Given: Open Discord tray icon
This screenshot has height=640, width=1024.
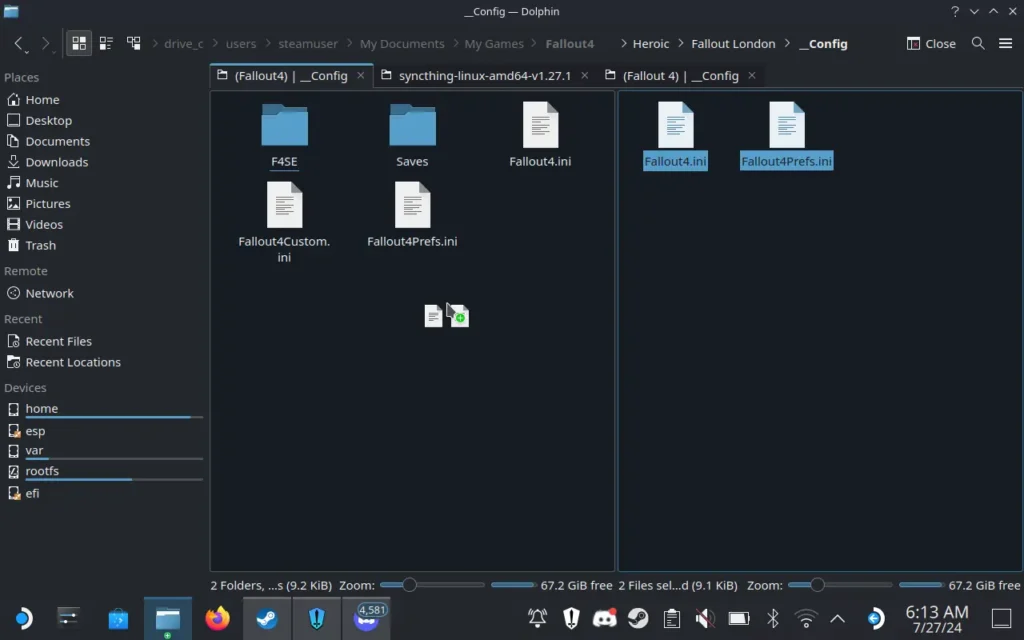Looking at the screenshot, I should pyautogui.click(x=605, y=618).
